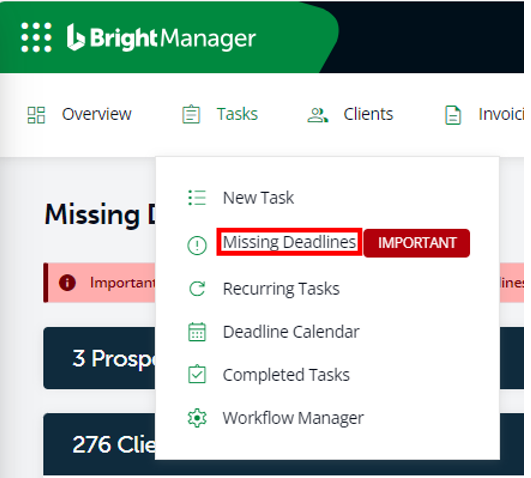Click the Completed Tasks checkmark icon

[x=197, y=374]
